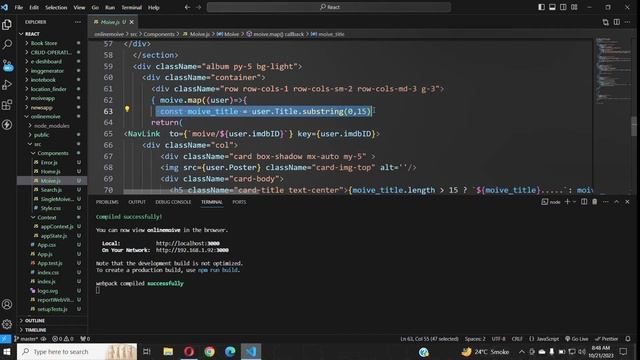
Task: Toggle the secondary side bar
Action: tap(563, 7)
